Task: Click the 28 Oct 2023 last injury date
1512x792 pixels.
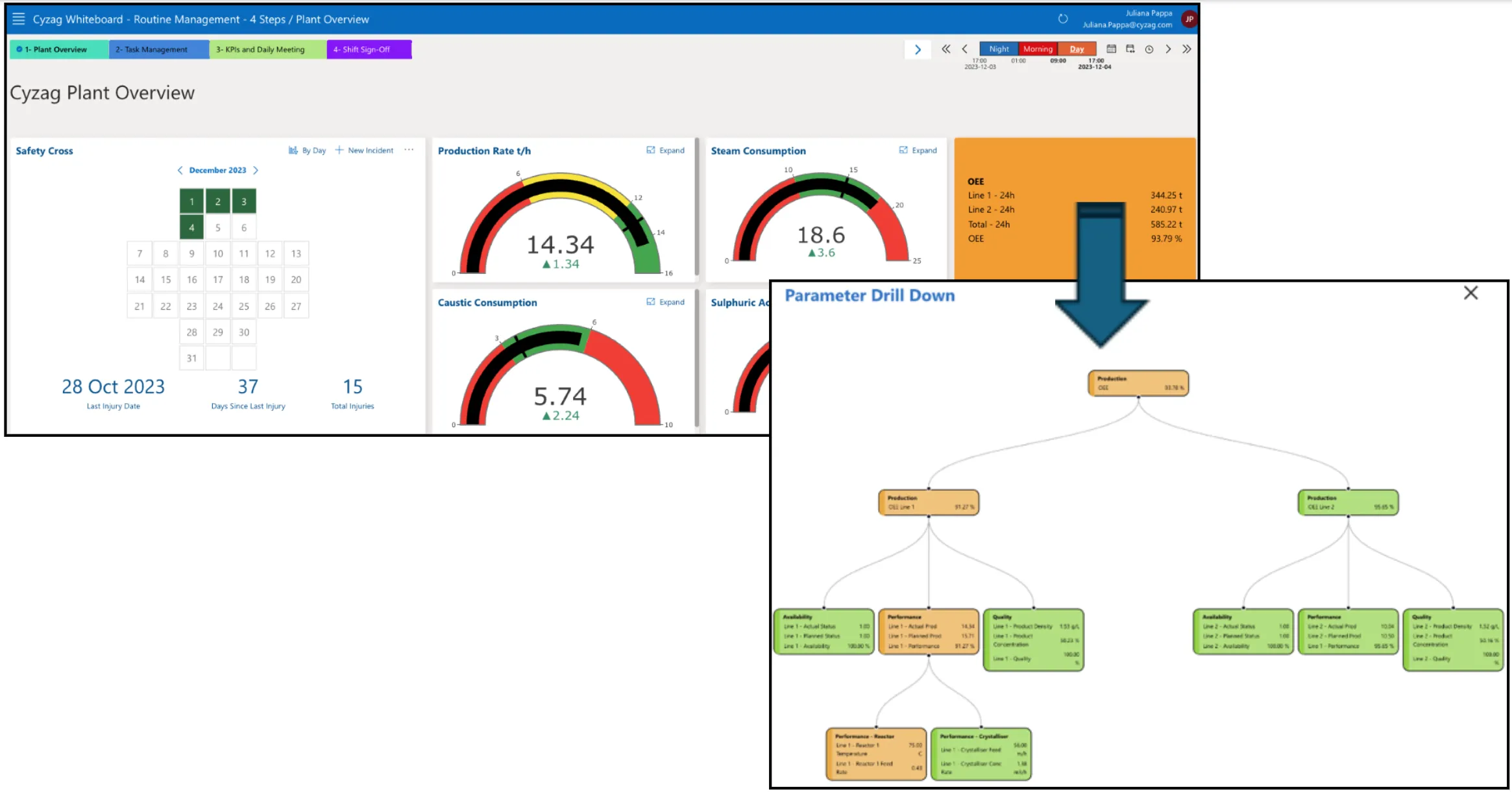Action: point(113,386)
